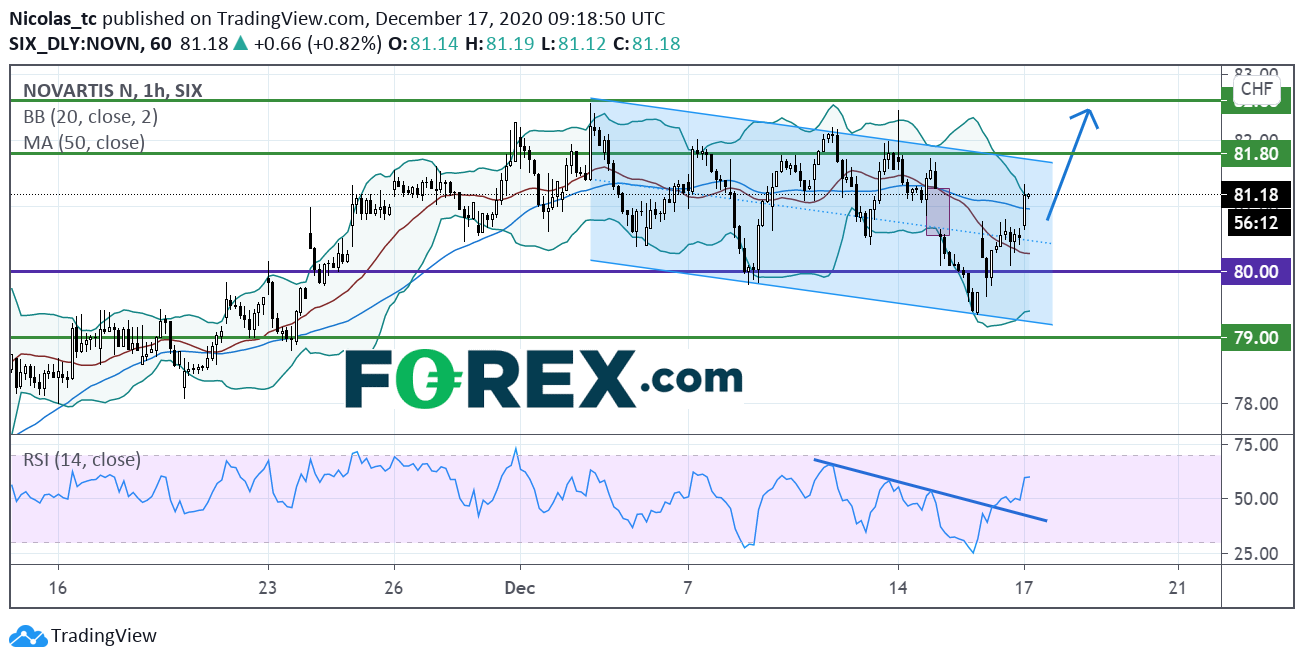Click the FOREX.com watermark logo
This screenshot has height=663, width=1304.
click(x=544, y=379)
